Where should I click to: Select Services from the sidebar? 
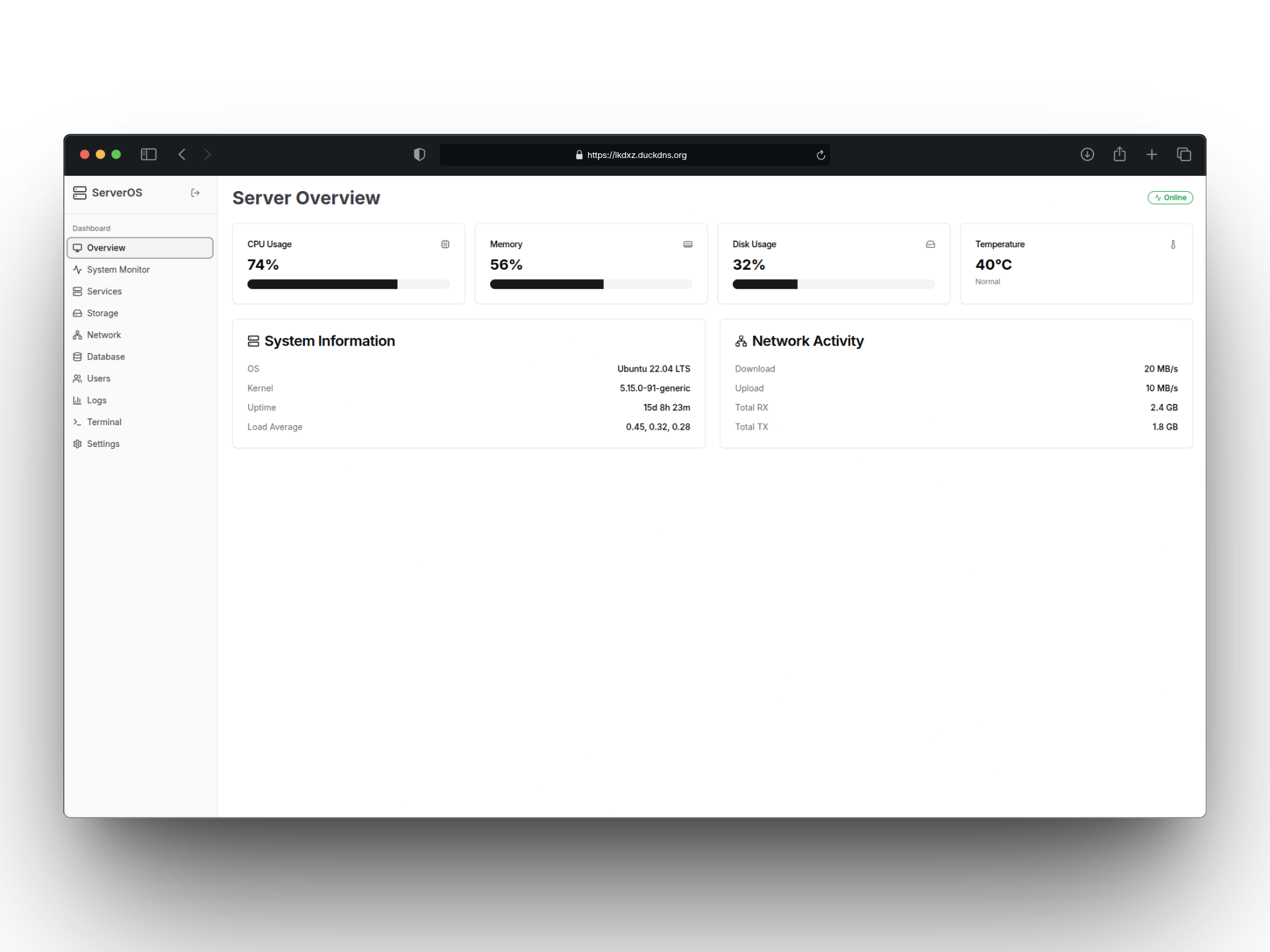coord(104,292)
